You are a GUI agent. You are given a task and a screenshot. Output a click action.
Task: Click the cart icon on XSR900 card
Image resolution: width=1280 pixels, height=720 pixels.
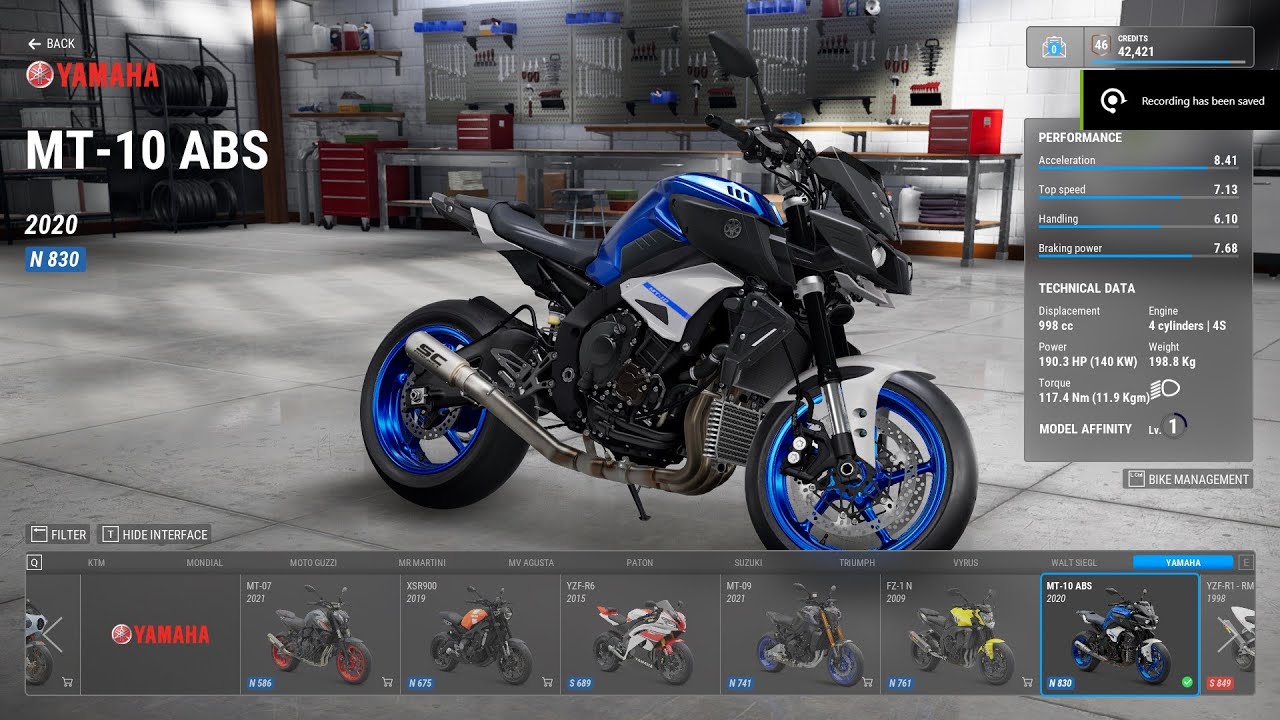point(547,683)
